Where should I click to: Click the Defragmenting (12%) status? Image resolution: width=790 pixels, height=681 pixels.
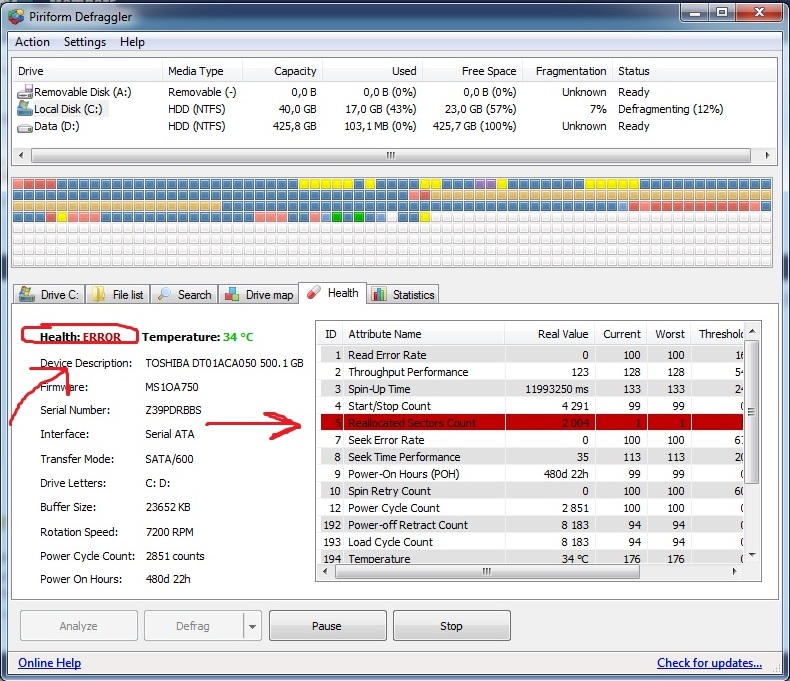click(671, 109)
